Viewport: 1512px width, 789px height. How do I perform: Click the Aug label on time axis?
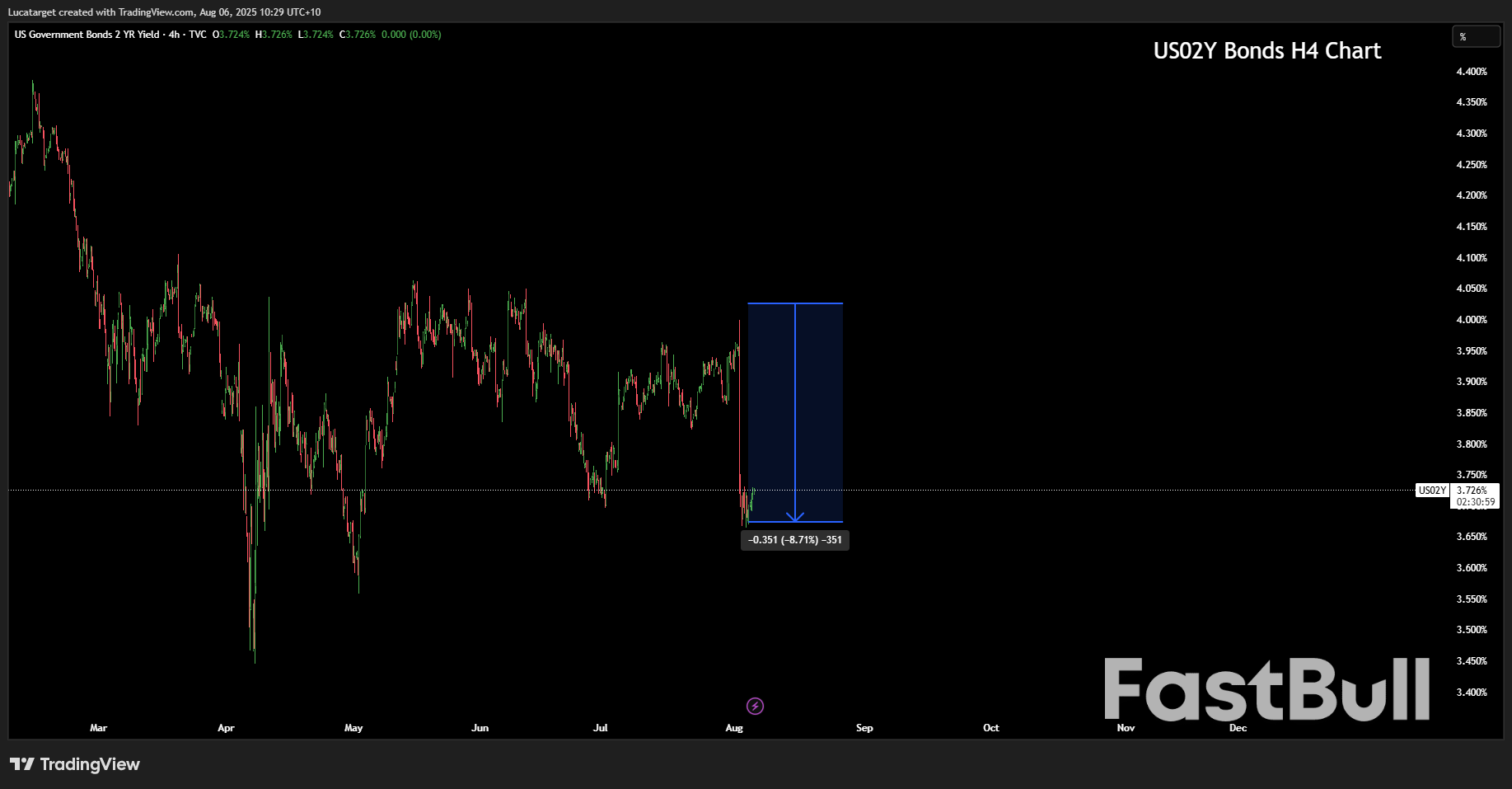click(734, 728)
